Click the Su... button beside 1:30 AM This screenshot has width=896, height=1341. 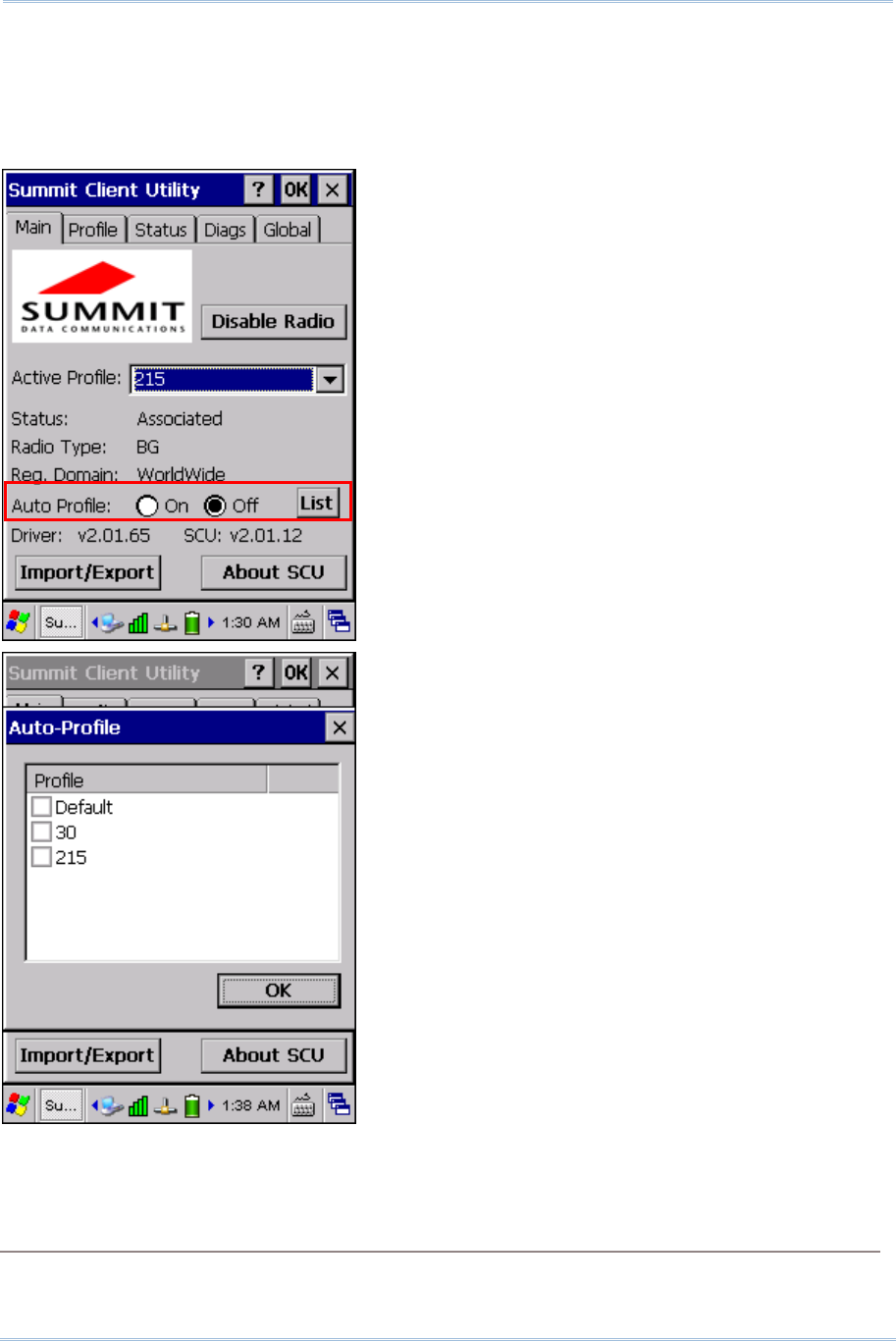[61, 622]
